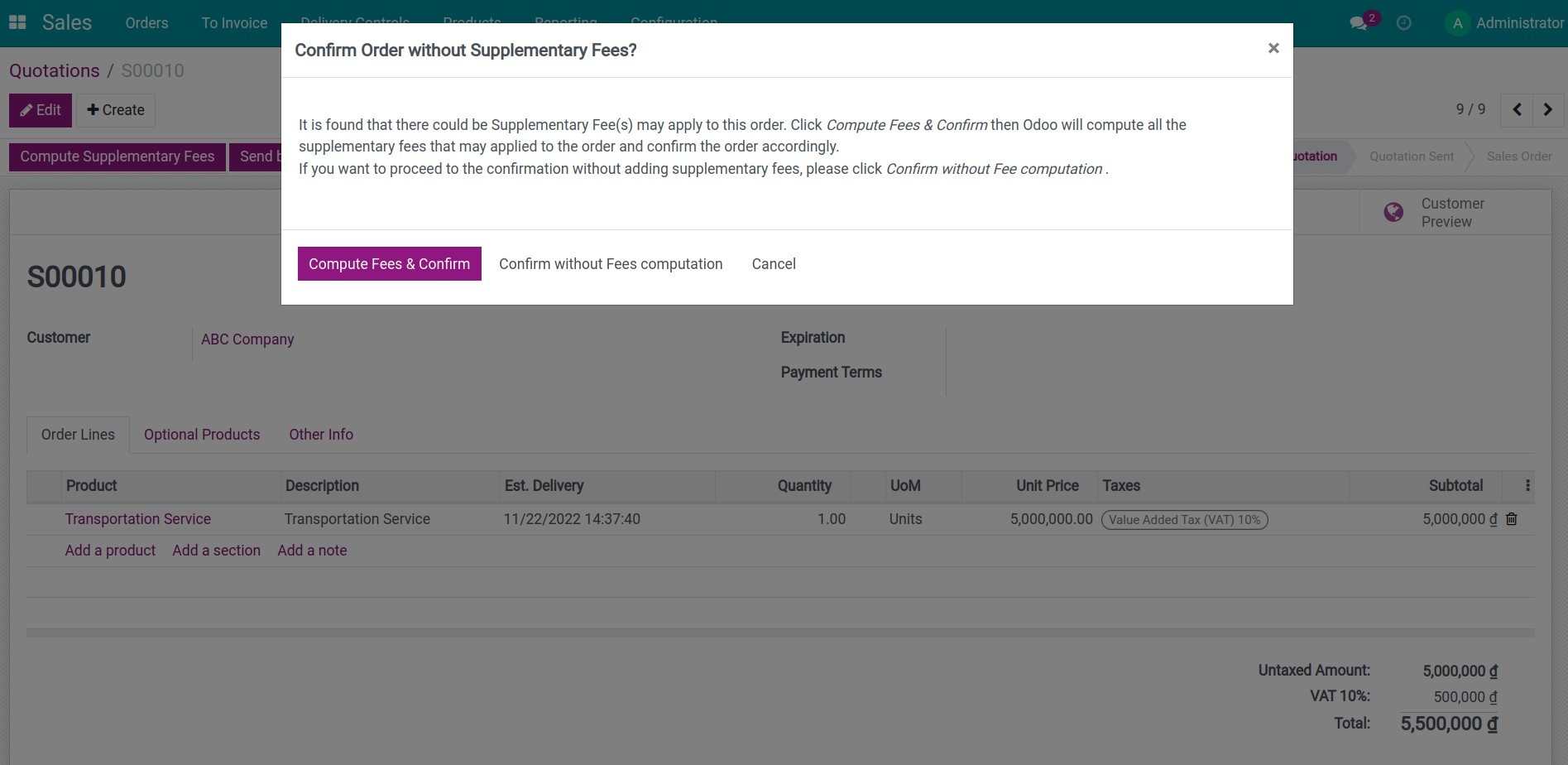1568x765 pixels.
Task: Go to the next record arrow
Action: click(1548, 109)
